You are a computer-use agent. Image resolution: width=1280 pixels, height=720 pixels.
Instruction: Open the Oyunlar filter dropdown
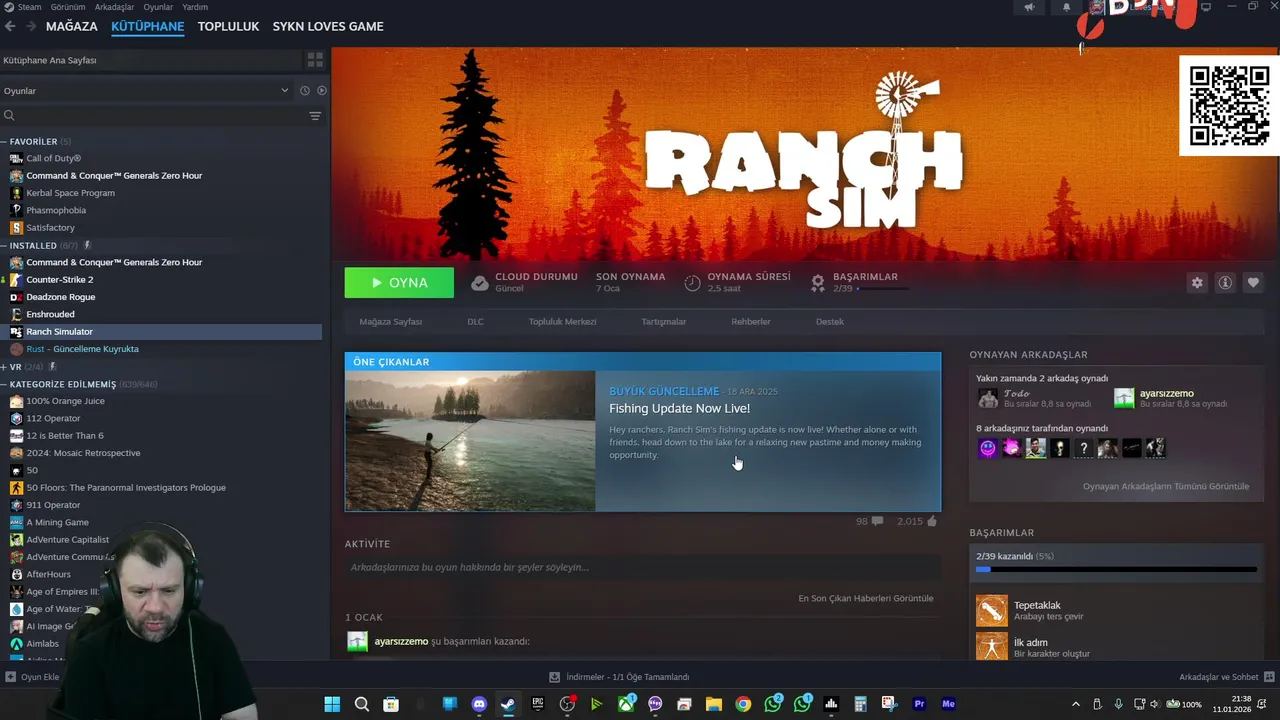(x=145, y=91)
